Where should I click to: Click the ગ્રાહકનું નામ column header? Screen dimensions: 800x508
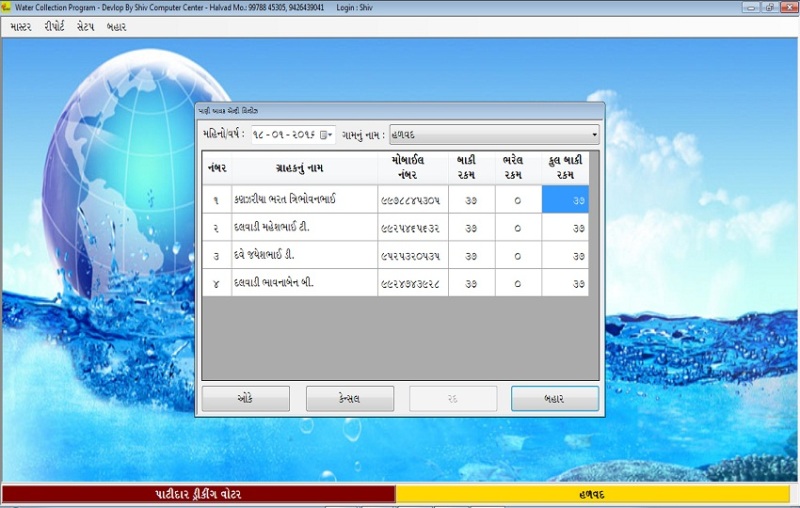304,167
